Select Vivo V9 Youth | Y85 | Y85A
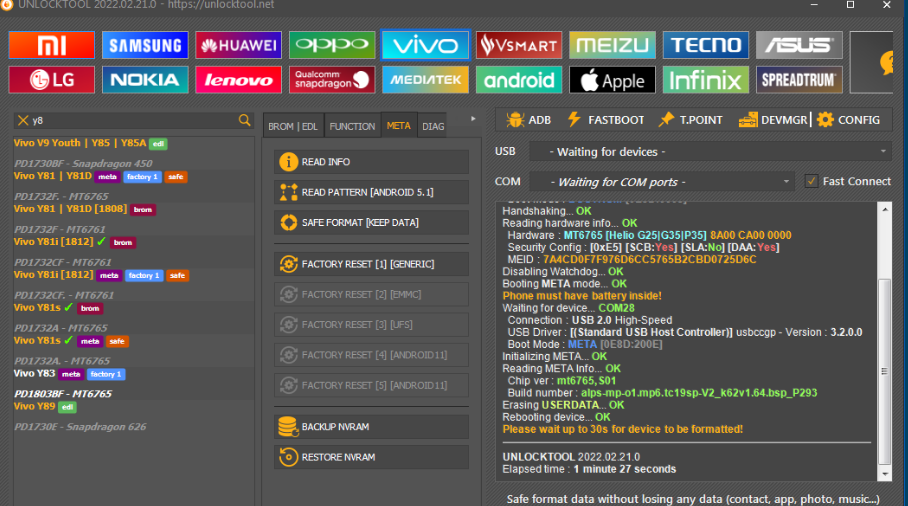 [x=79, y=143]
